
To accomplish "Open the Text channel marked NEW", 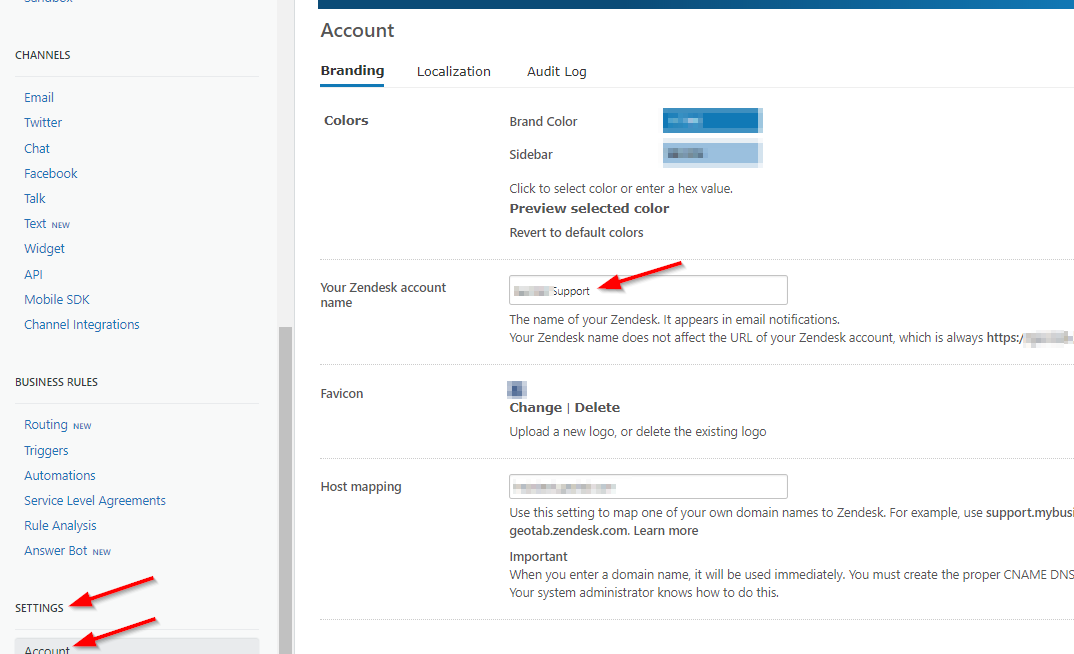I will 47,224.
